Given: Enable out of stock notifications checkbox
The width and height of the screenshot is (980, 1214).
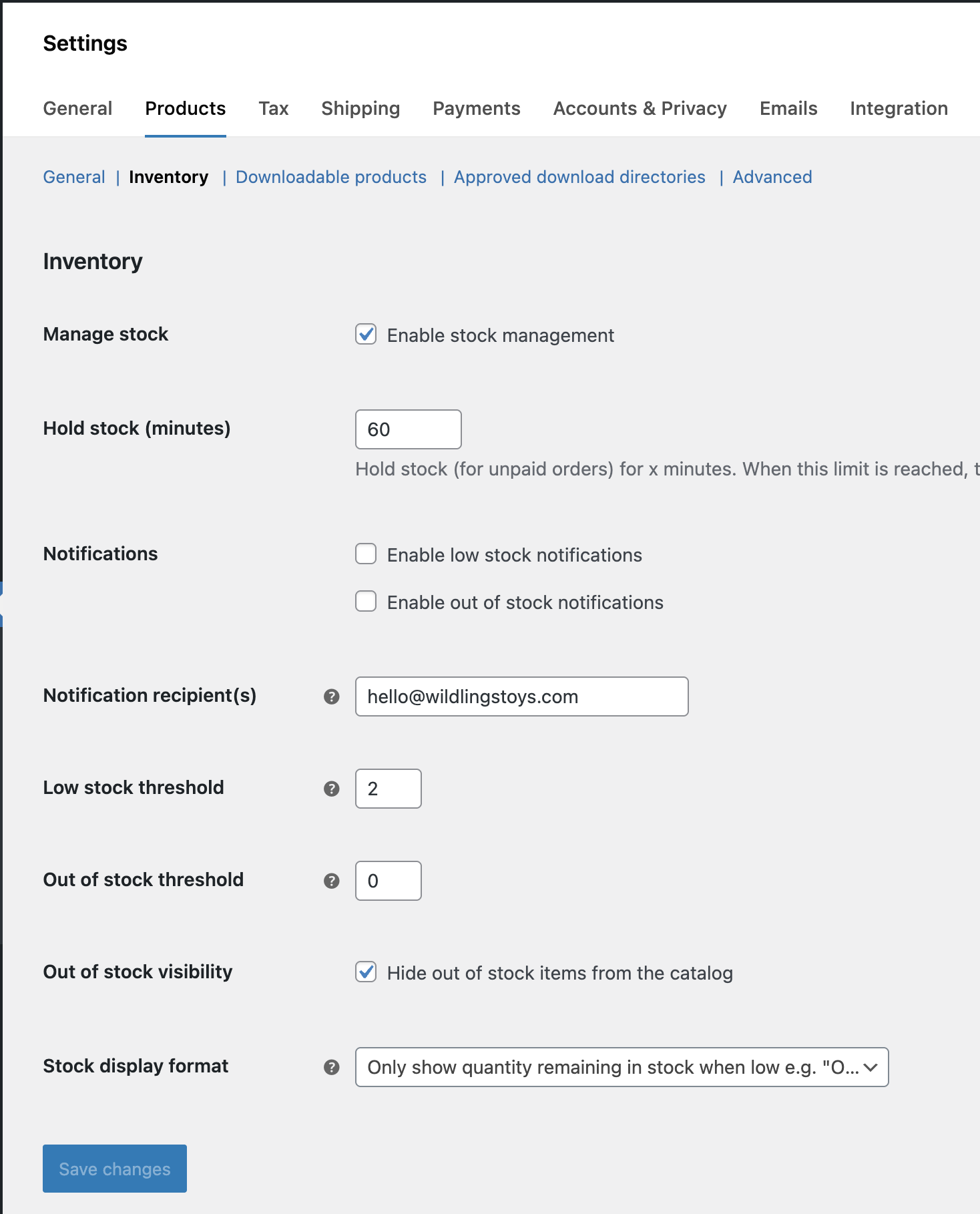Looking at the screenshot, I should (x=366, y=602).
